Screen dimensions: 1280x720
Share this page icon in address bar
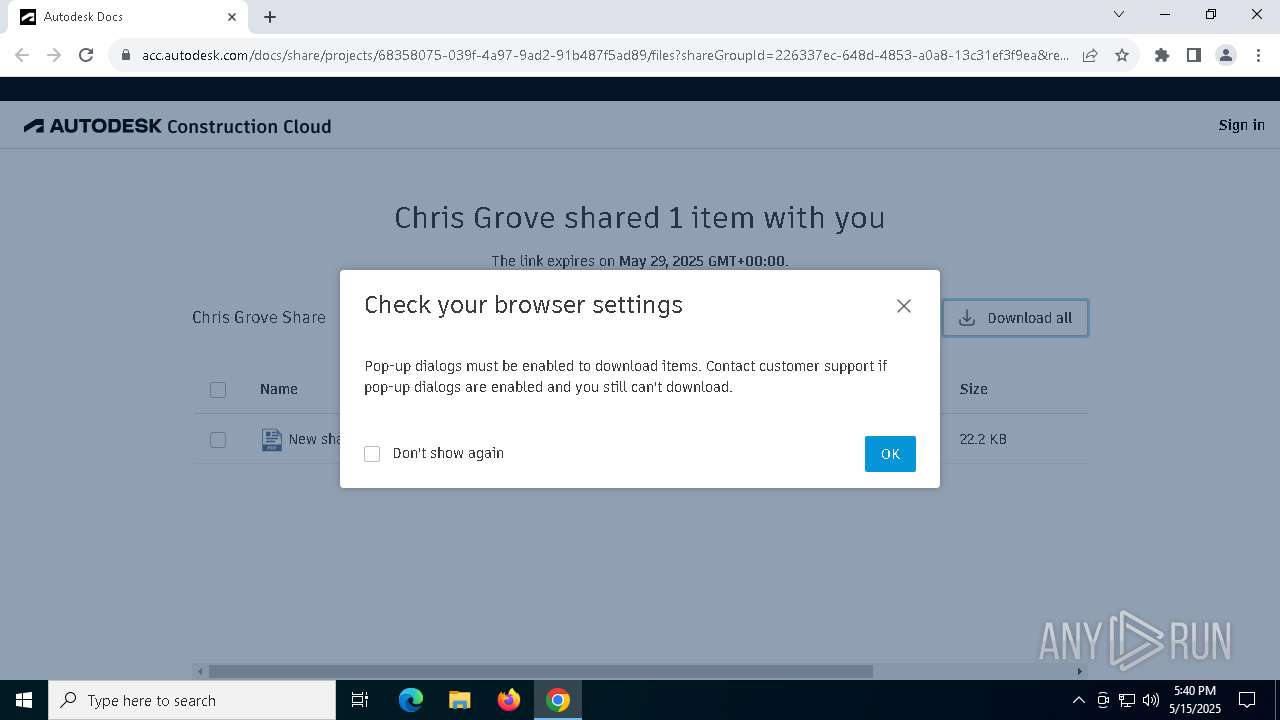coord(1090,55)
